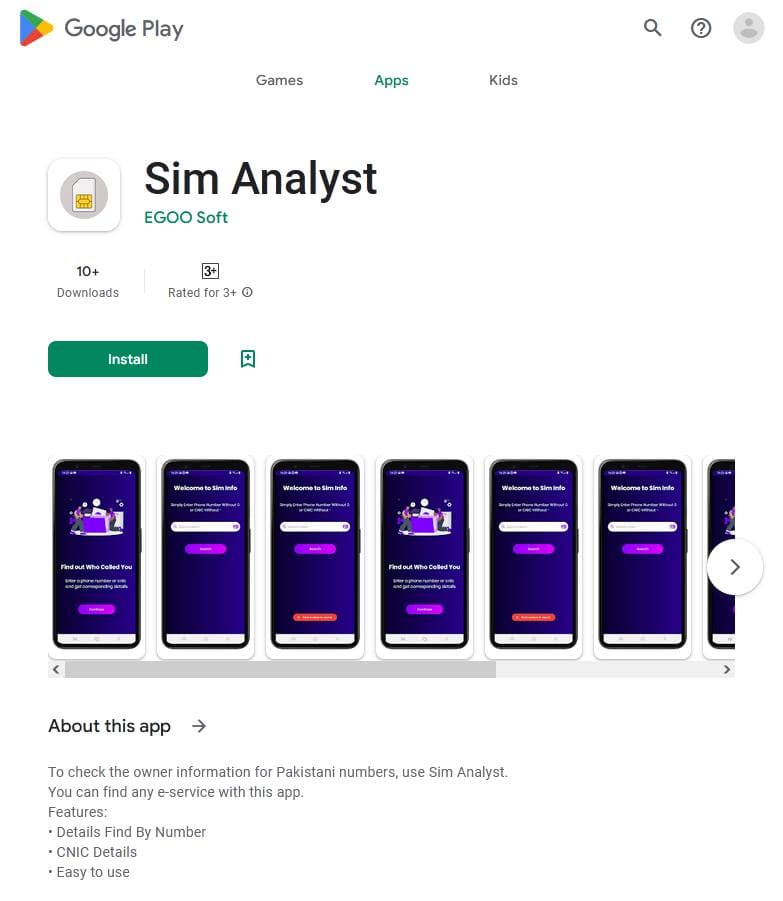The height and width of the screenshot is (901, 783).
Task: Open the account profile avatar
Action: click(x=749, y=28)
